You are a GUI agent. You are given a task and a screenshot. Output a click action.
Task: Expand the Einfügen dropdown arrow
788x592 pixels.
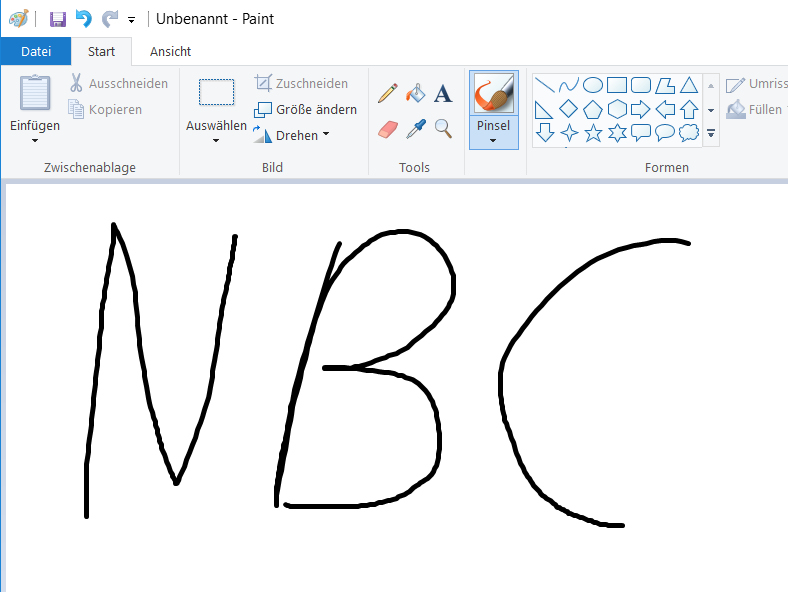click(x=35, y=140)
